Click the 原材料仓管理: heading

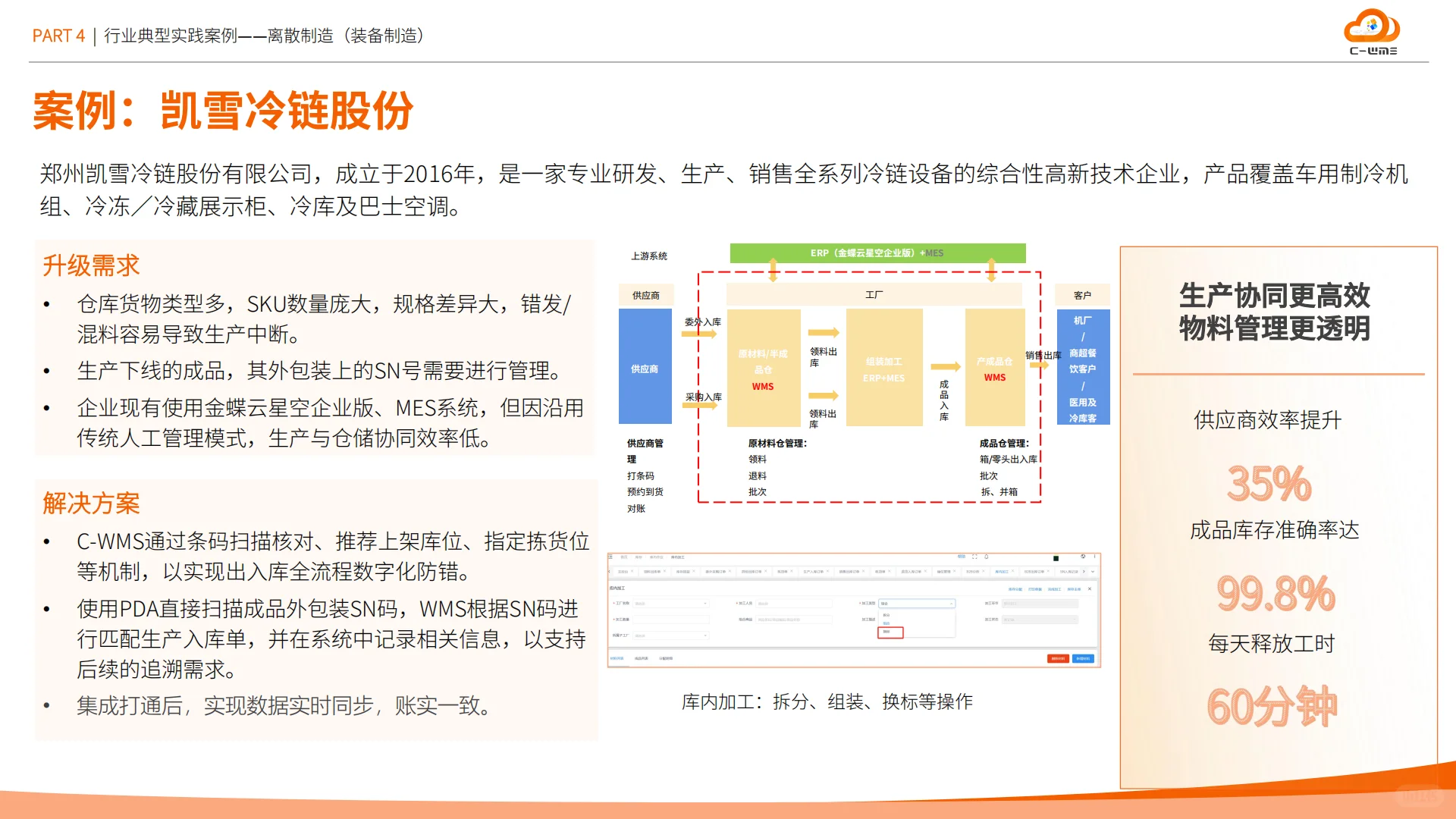point(777,444)
